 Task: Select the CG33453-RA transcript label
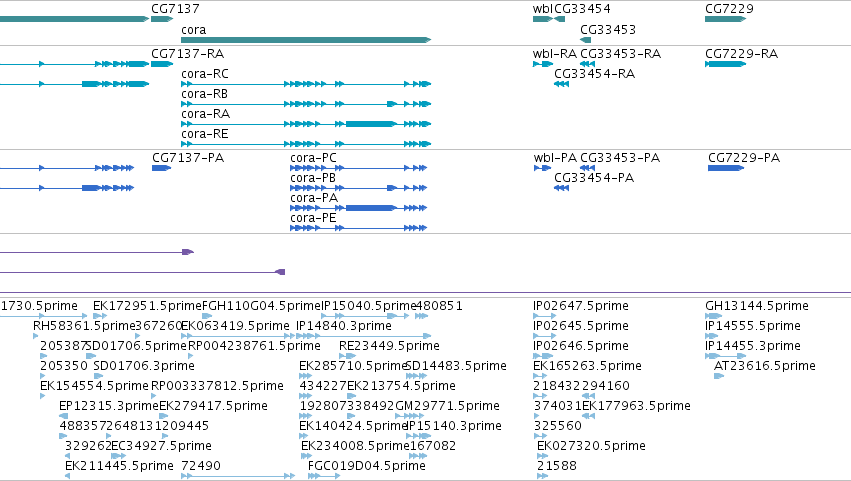coord(621,54)
